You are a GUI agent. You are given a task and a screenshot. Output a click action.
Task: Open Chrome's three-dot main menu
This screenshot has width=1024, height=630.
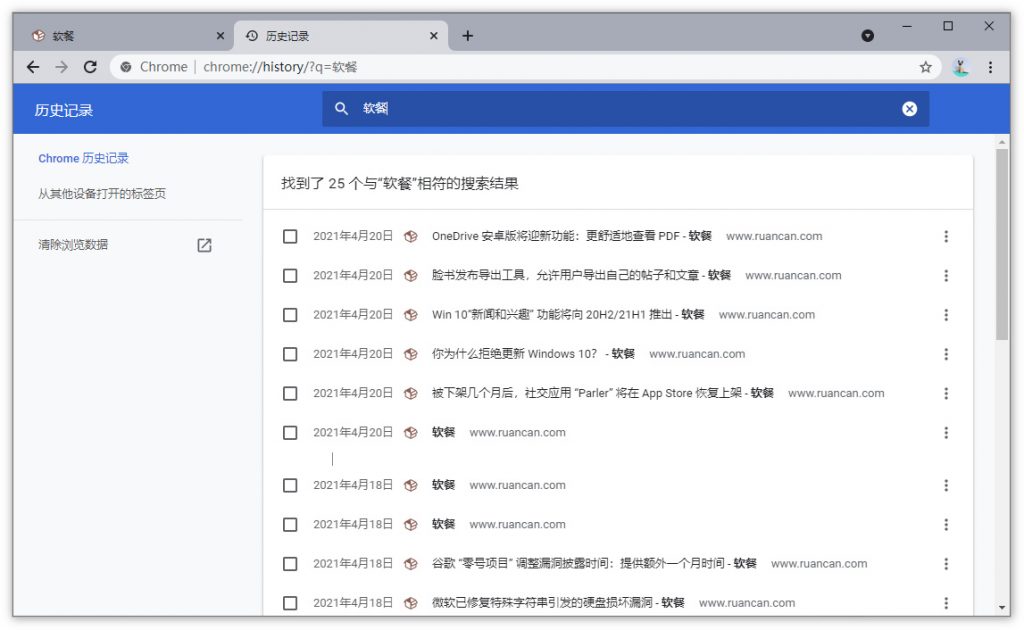tap(990, 67)
